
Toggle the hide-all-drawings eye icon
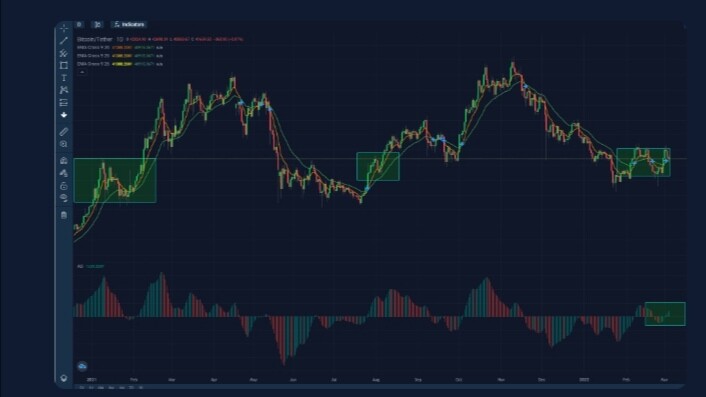click(x=64, y=198)
